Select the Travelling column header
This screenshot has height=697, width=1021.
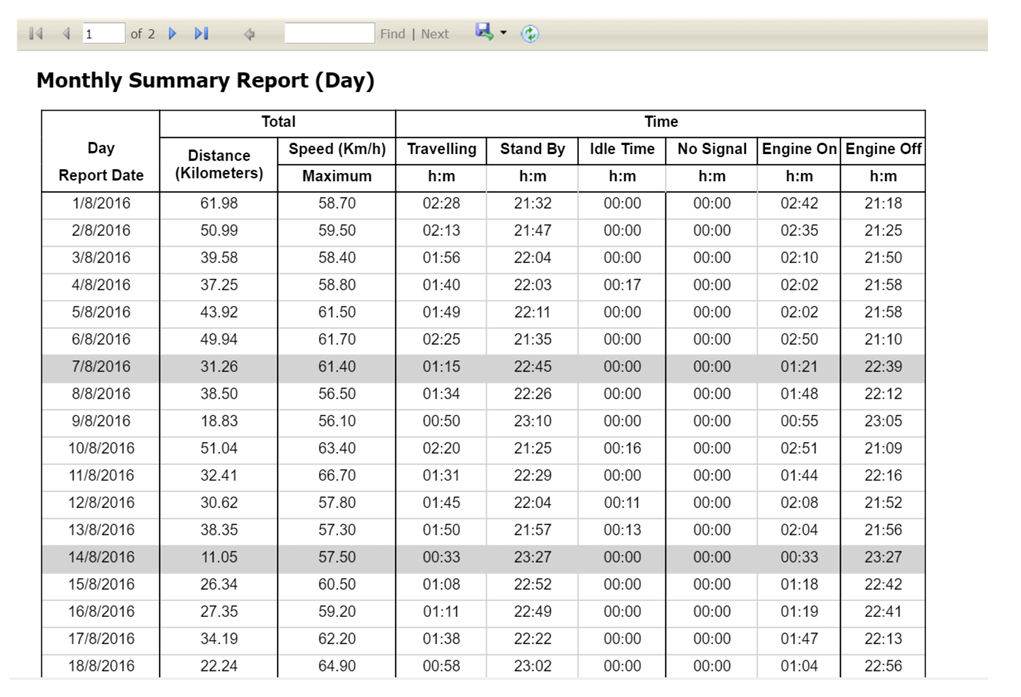tap(441, 149)
